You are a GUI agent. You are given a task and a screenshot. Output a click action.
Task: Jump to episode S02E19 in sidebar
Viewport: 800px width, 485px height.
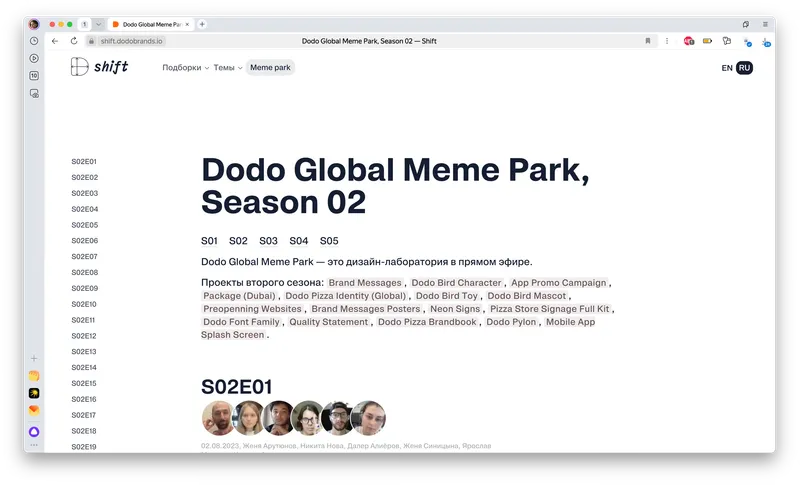point(84,447)
